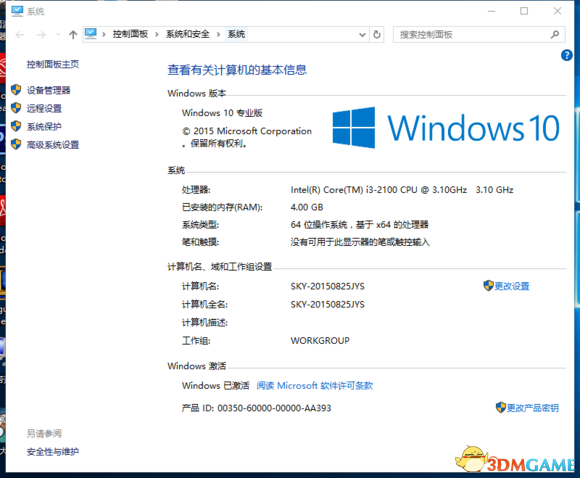The image size is (580, 478).
Task: Click the magnifier icon in search box
Action: (x=554, y=35)
